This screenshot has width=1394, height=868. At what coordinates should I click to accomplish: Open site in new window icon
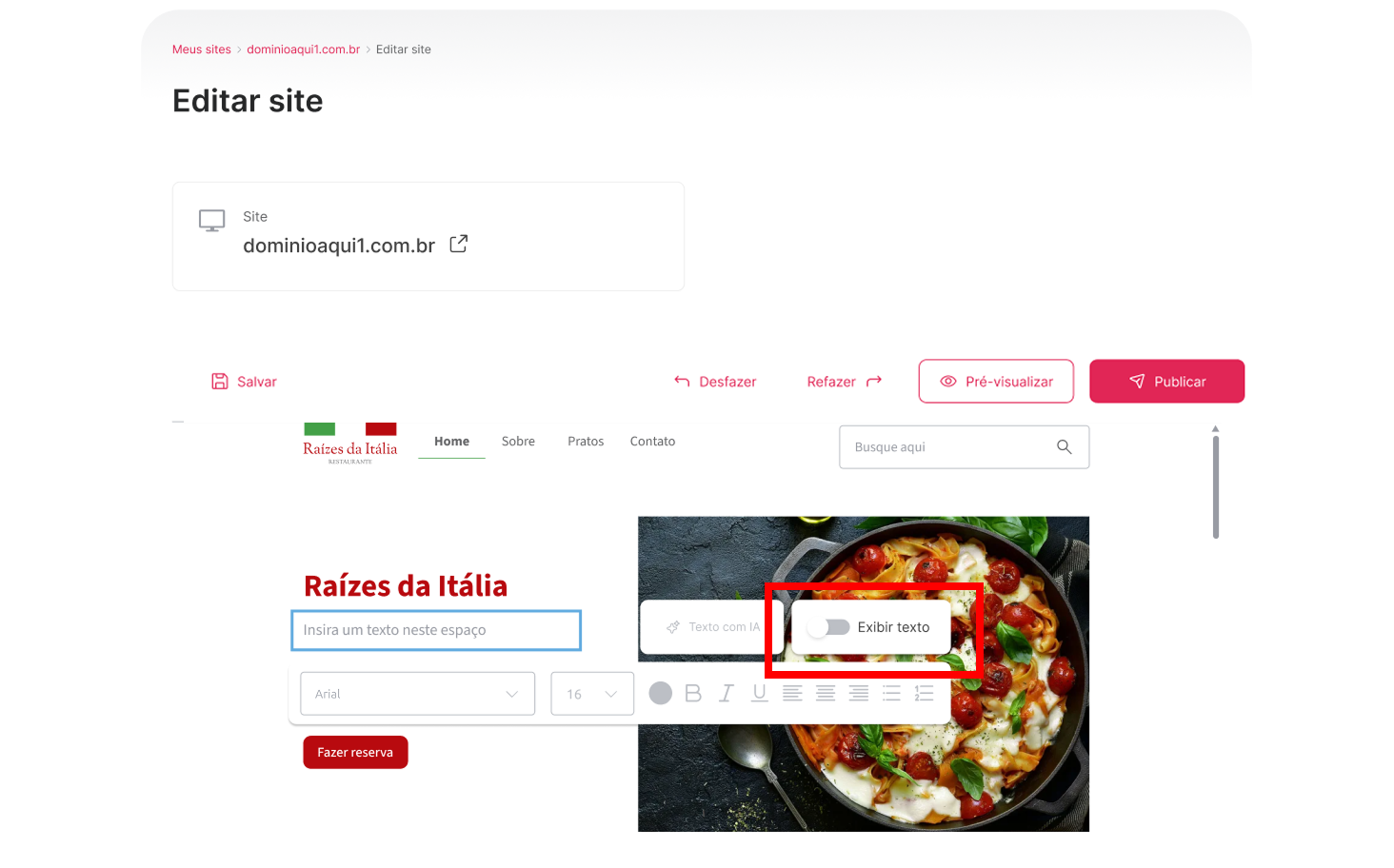point(459,245)
